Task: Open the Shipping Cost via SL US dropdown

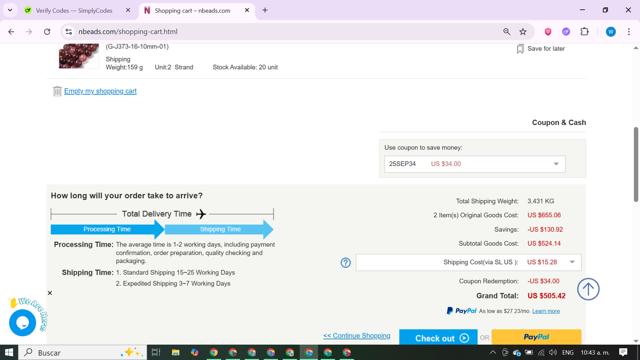Action: pyautogui.click(x=469, y=262)
